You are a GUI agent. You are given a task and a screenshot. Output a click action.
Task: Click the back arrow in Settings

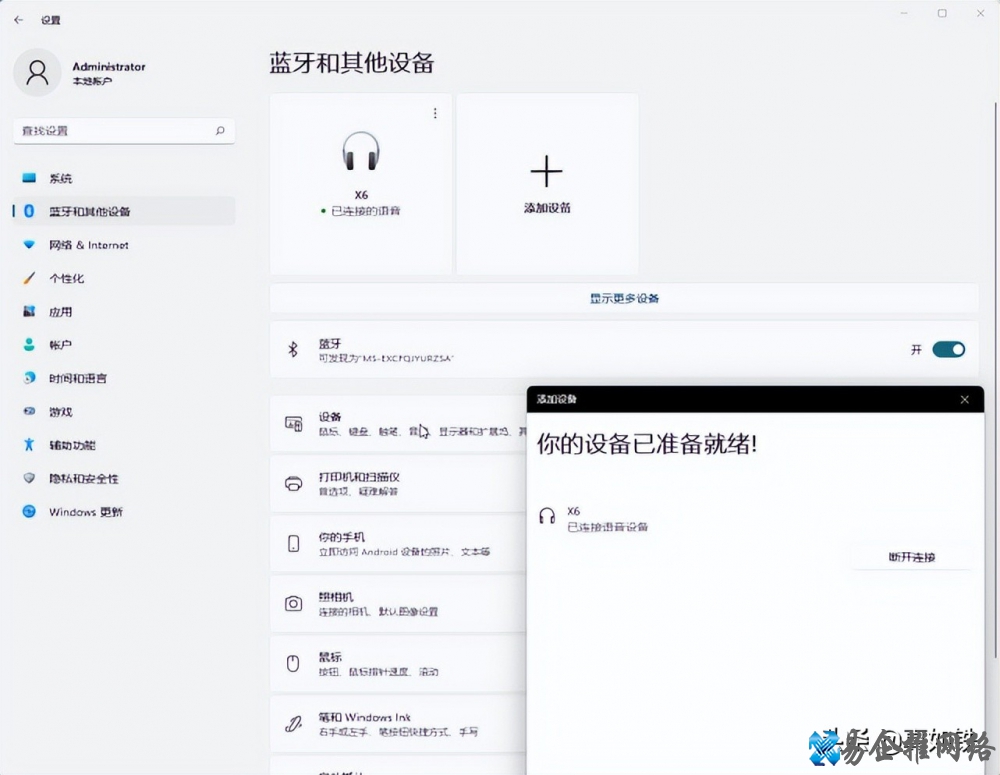[x=18, y=19]
